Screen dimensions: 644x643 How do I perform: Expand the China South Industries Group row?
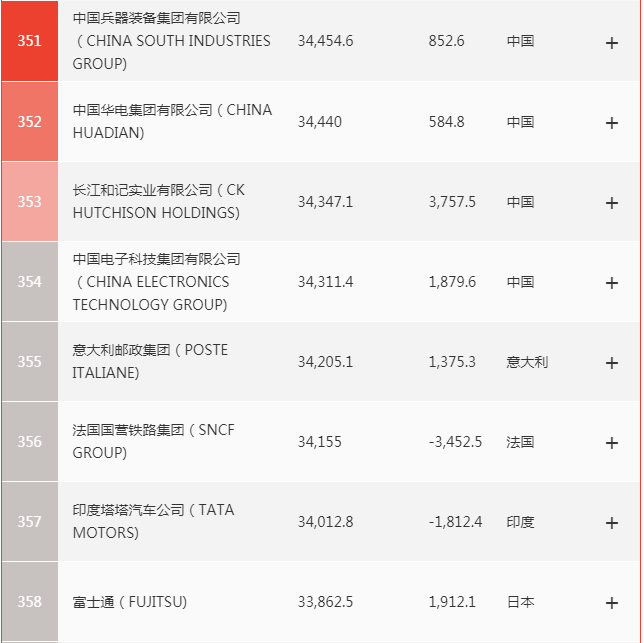[612, 42]
